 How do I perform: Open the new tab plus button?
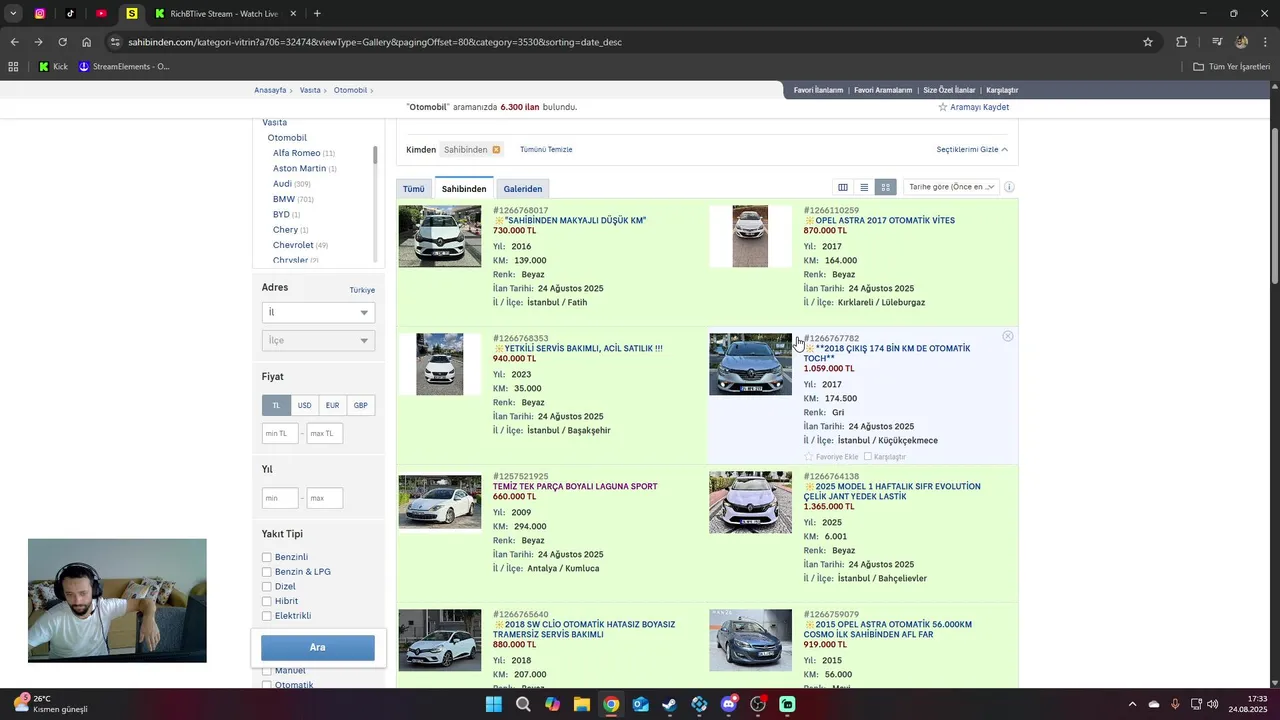317,14
